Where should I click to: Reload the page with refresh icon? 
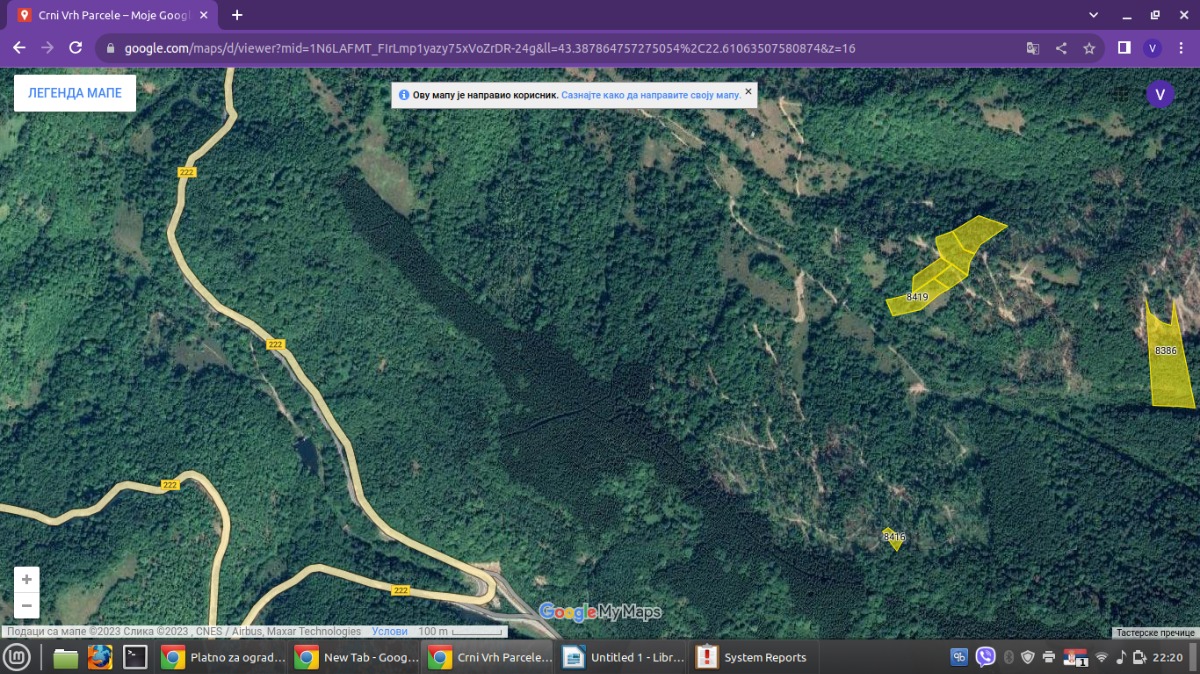[x=75, y=48]
